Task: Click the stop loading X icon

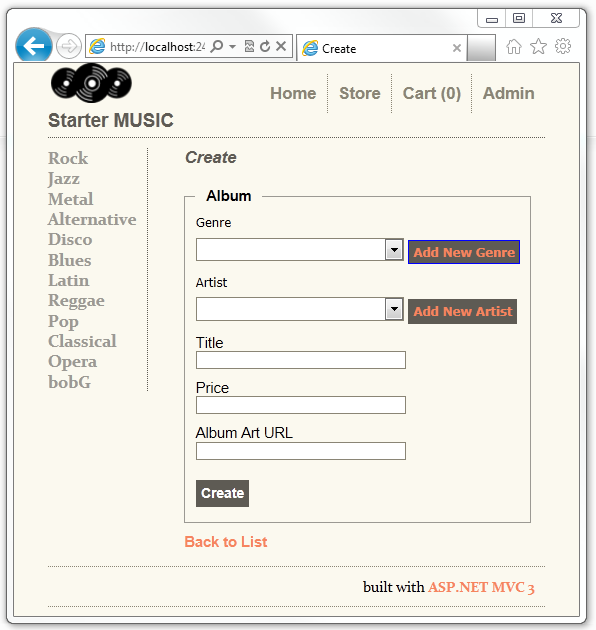Action: (x=281, y=46)
